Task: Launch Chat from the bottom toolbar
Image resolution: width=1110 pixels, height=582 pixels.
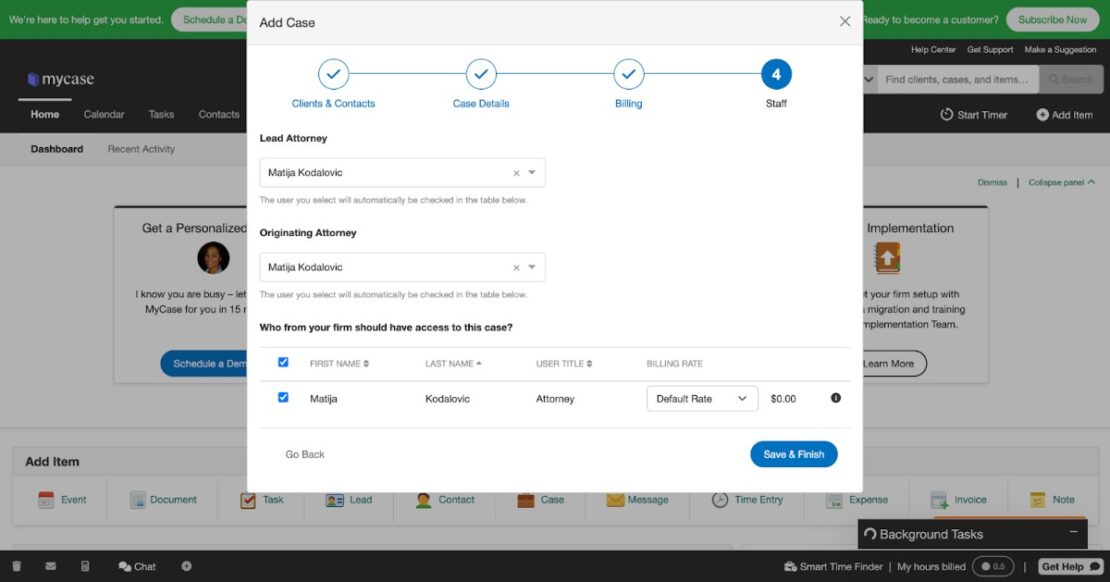Action: coord(137,566)
